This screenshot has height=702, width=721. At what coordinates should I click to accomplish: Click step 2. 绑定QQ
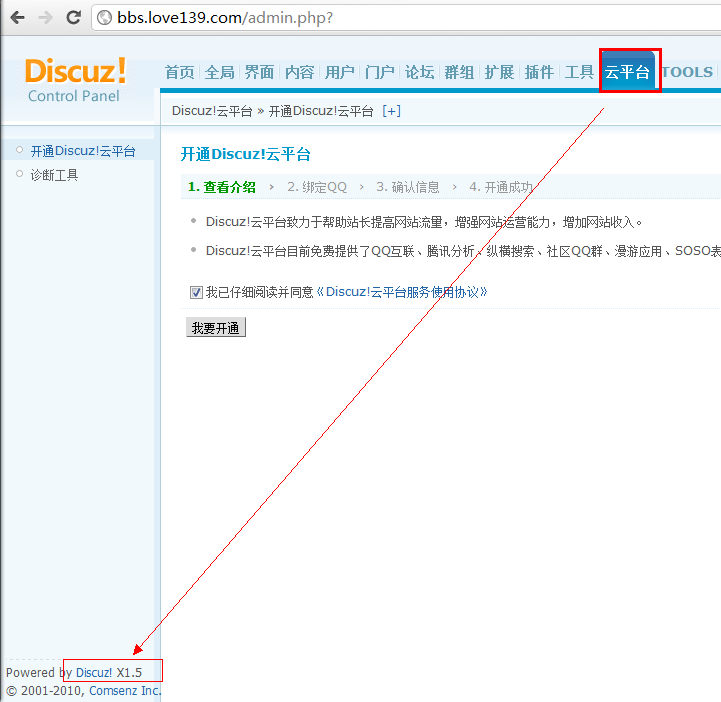317,187
